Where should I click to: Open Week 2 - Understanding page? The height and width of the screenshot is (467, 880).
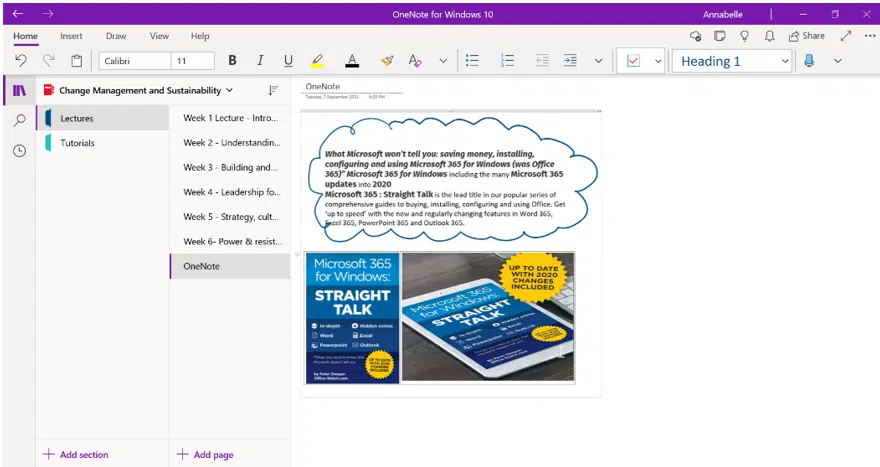(230, 143)
